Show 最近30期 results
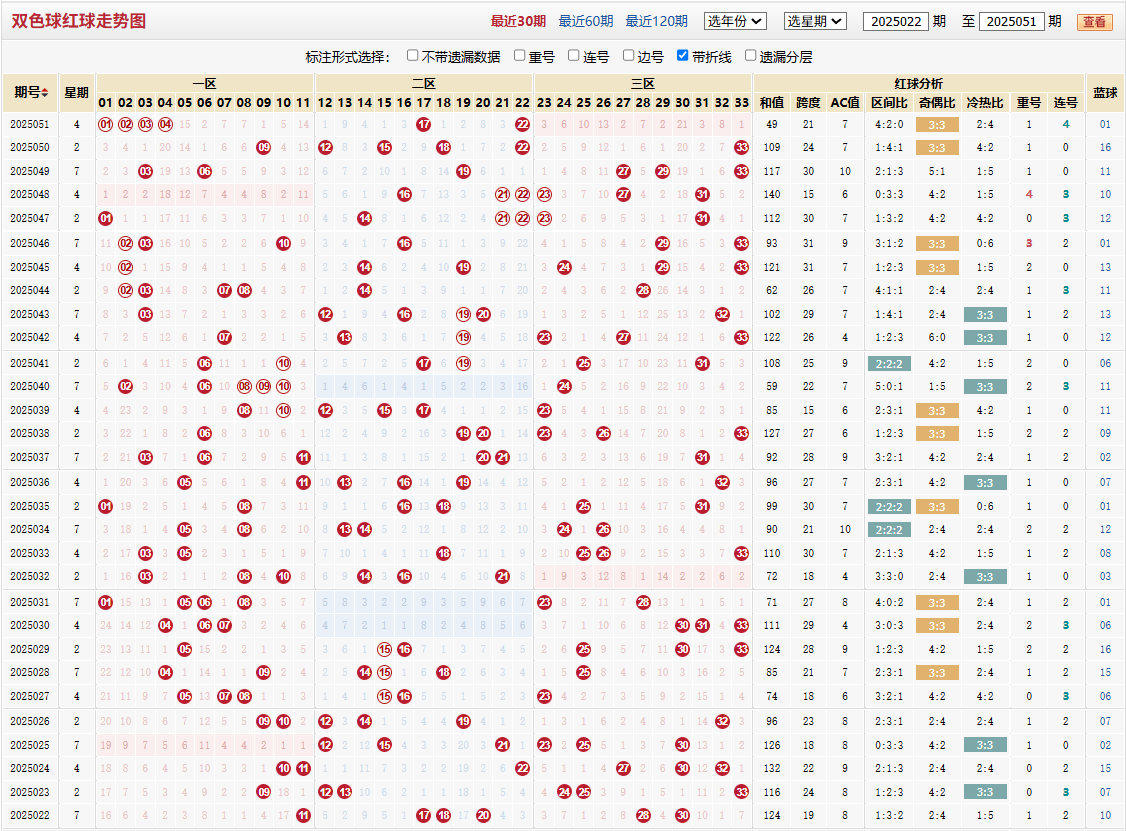 click(518, 22)
